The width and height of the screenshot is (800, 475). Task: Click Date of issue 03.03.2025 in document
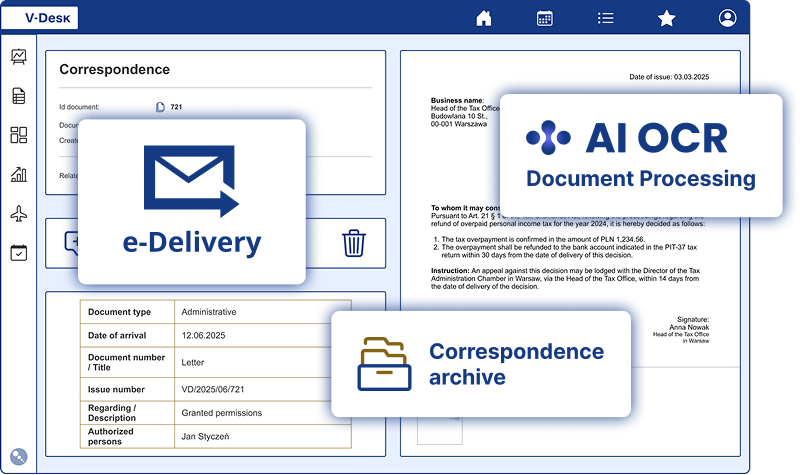click(669, 77)
